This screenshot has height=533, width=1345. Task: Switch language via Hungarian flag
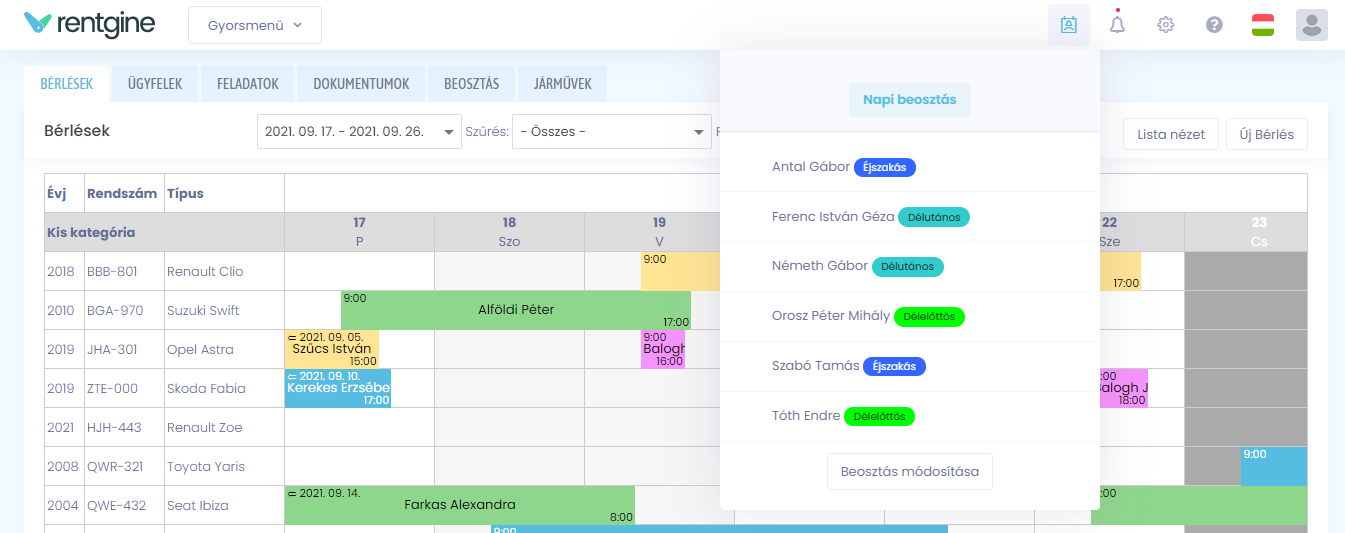click(1262, 25)
